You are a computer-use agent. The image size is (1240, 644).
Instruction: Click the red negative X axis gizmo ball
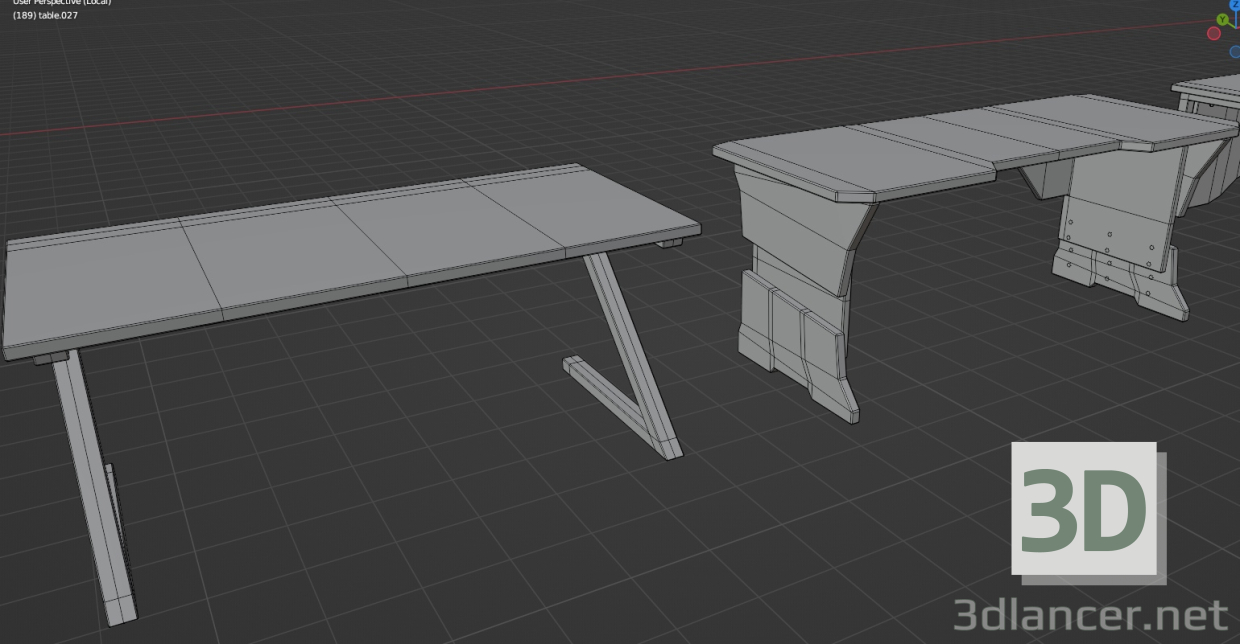click(1214, 34)
